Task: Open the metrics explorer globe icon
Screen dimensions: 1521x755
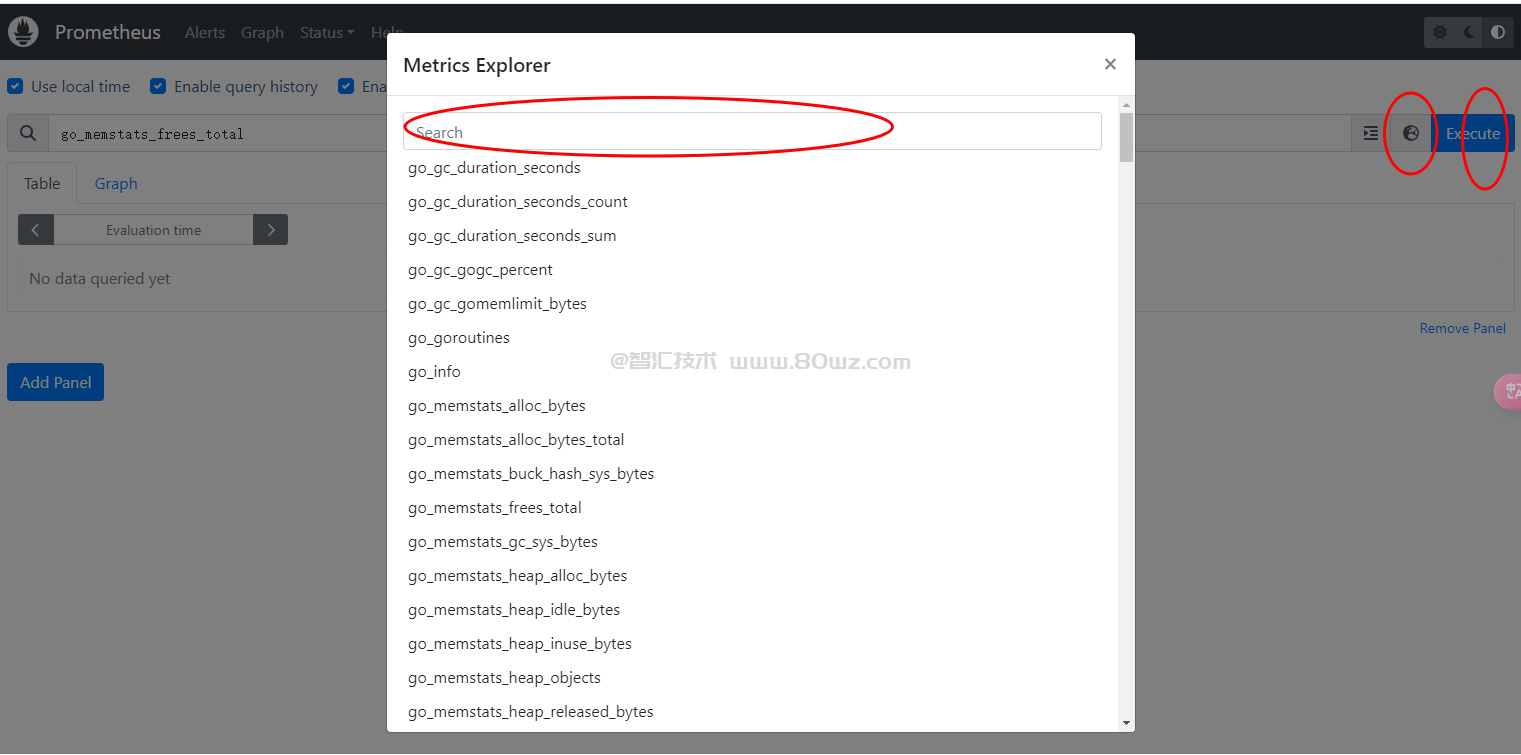Action: tap(1411, 133)
